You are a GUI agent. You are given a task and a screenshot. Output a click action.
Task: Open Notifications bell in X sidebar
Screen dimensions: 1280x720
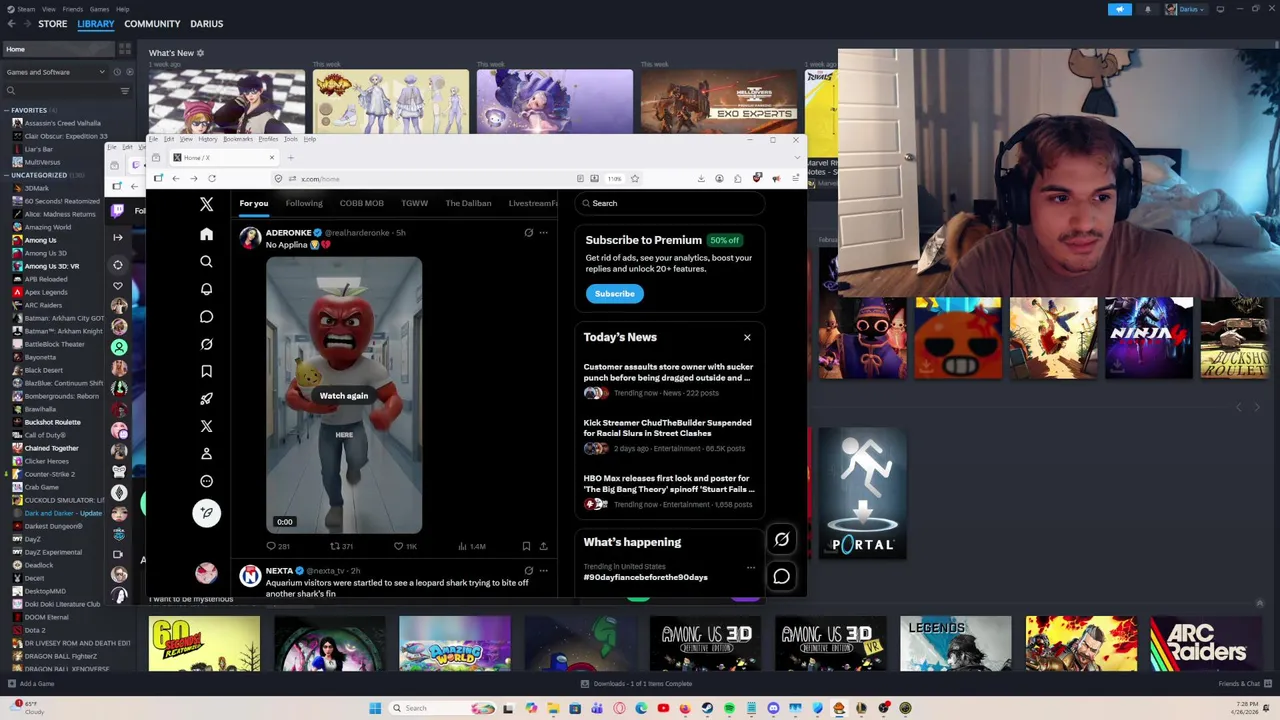point(206,289)
